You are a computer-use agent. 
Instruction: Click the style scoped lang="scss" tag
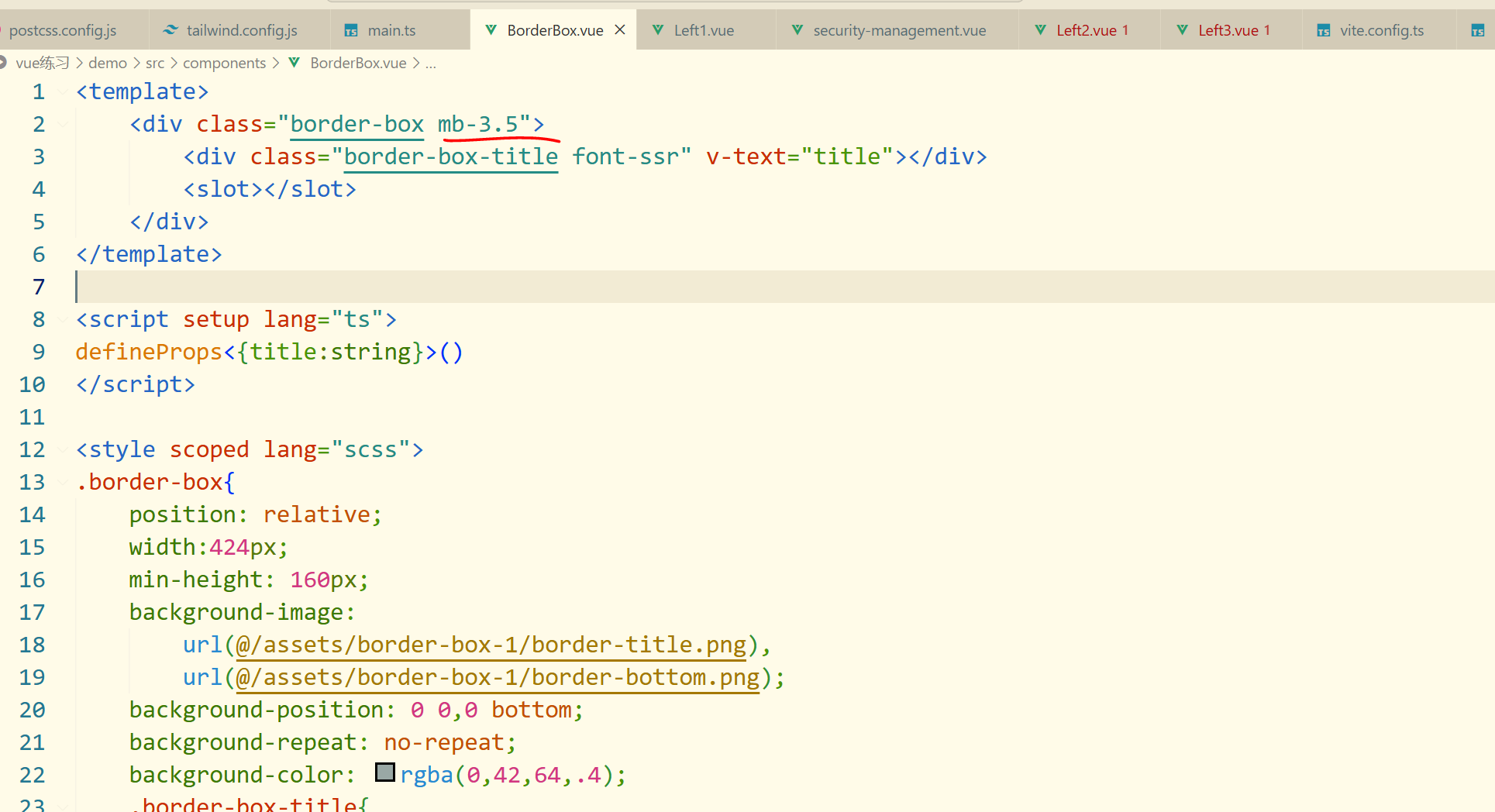coord(250,449)
